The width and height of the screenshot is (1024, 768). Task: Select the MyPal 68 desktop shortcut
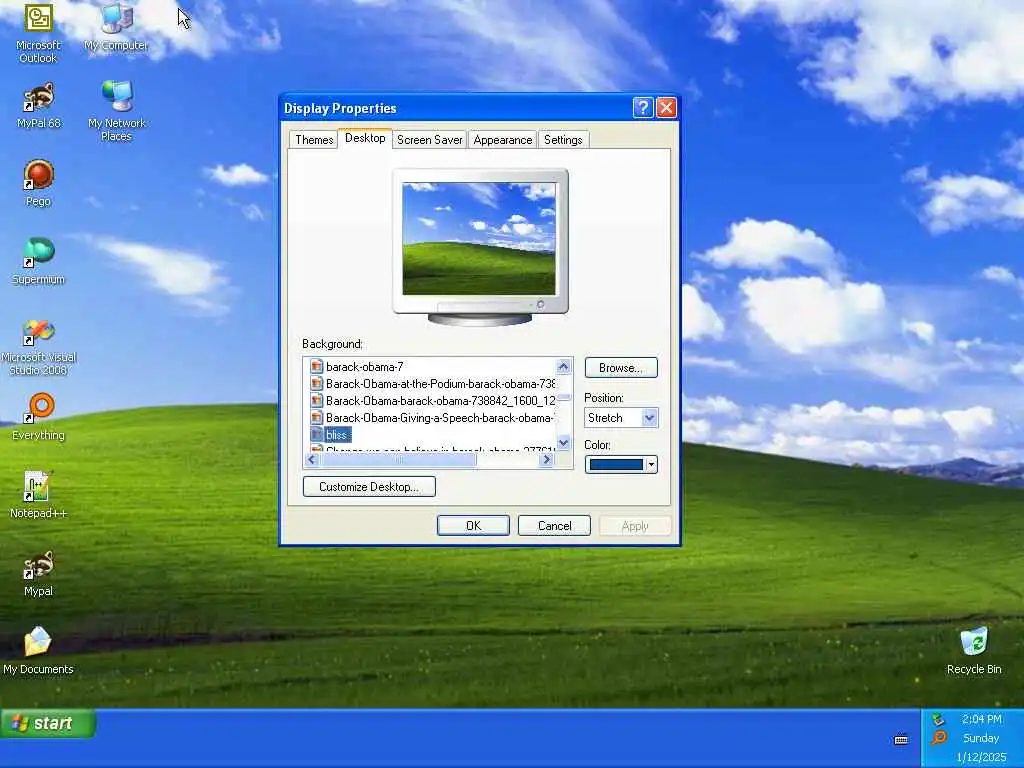click(x=39, y=105)
